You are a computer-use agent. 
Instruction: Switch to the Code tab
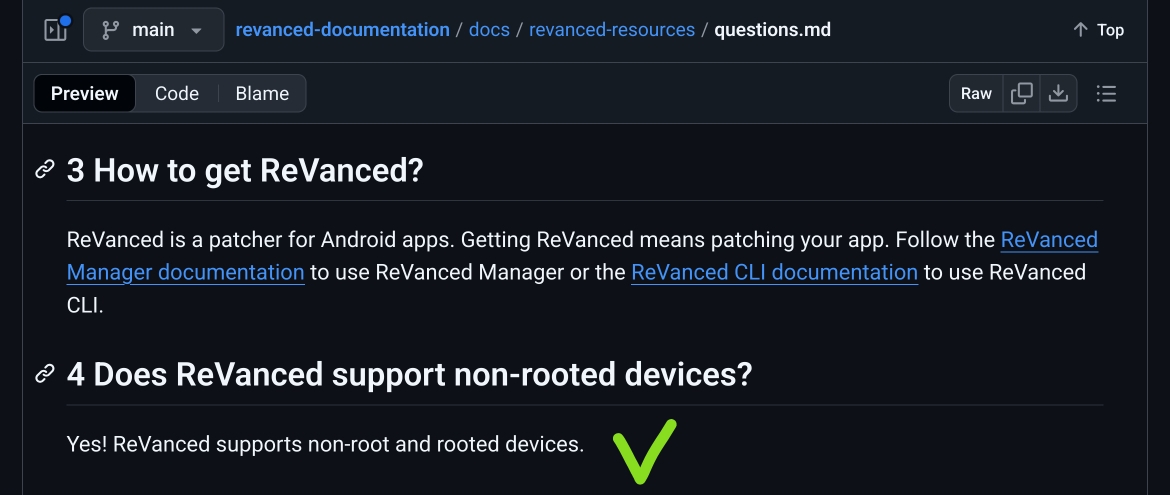pos(176,94)
